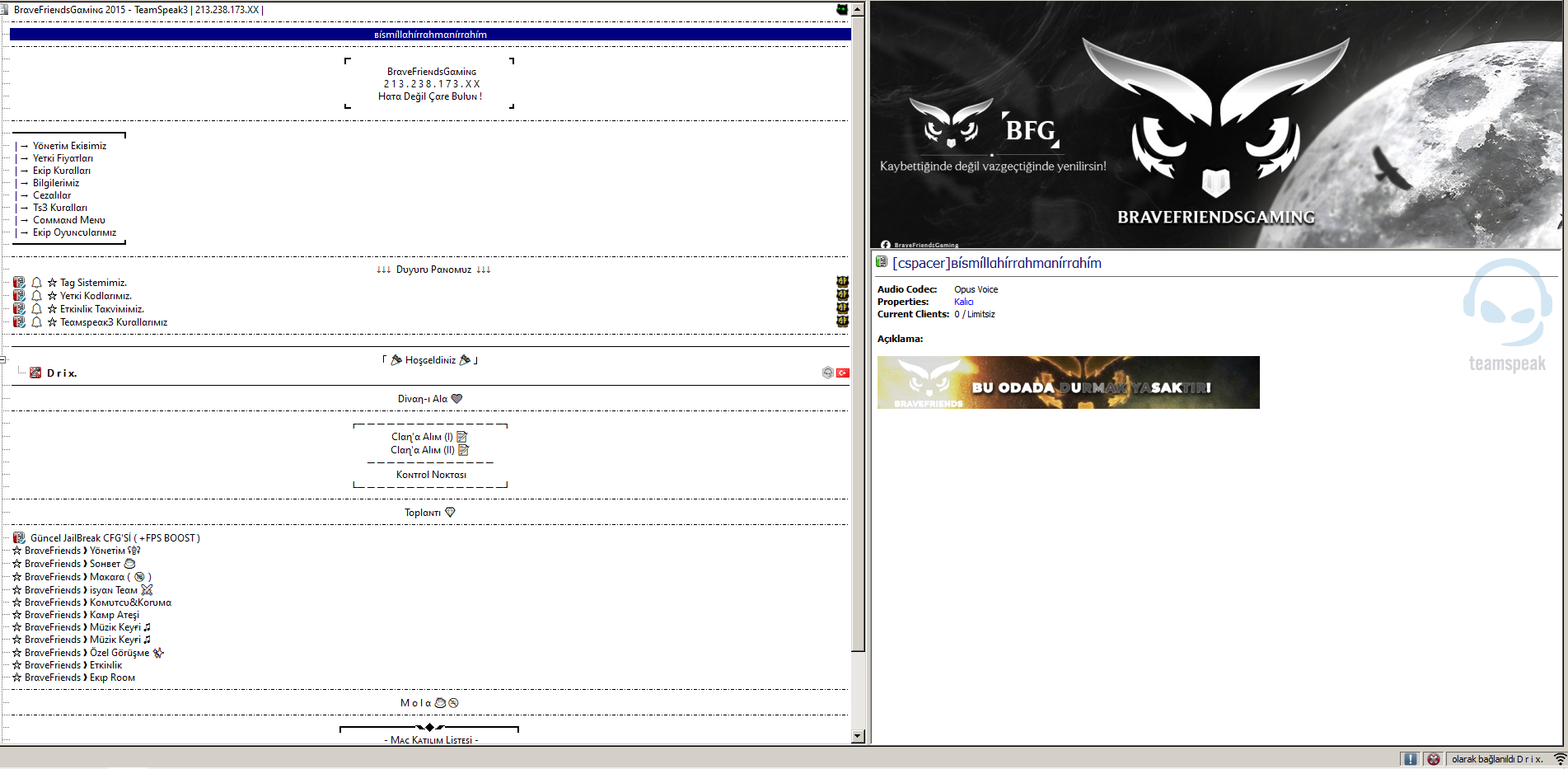Click the channel icon of Tag Sistemimiz
The image size is (1568, 769).
pos(19,283)
